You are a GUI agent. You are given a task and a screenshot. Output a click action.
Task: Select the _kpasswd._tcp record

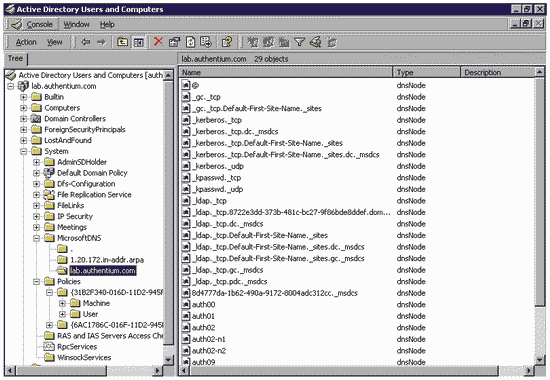216,178
